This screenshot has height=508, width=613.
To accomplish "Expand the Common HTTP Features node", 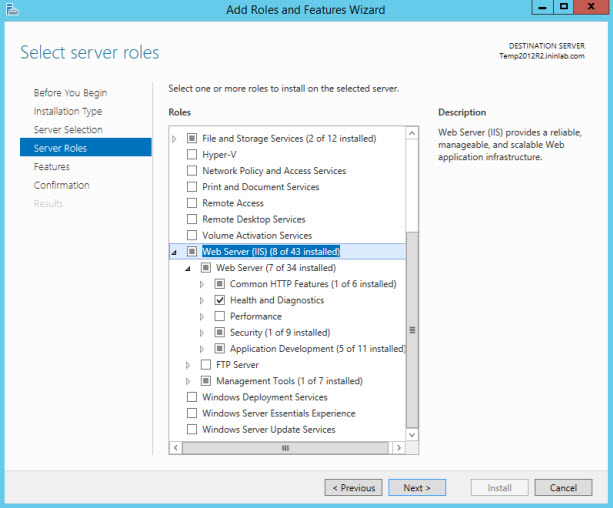I will pyautogui.click(x=202, y=284).
